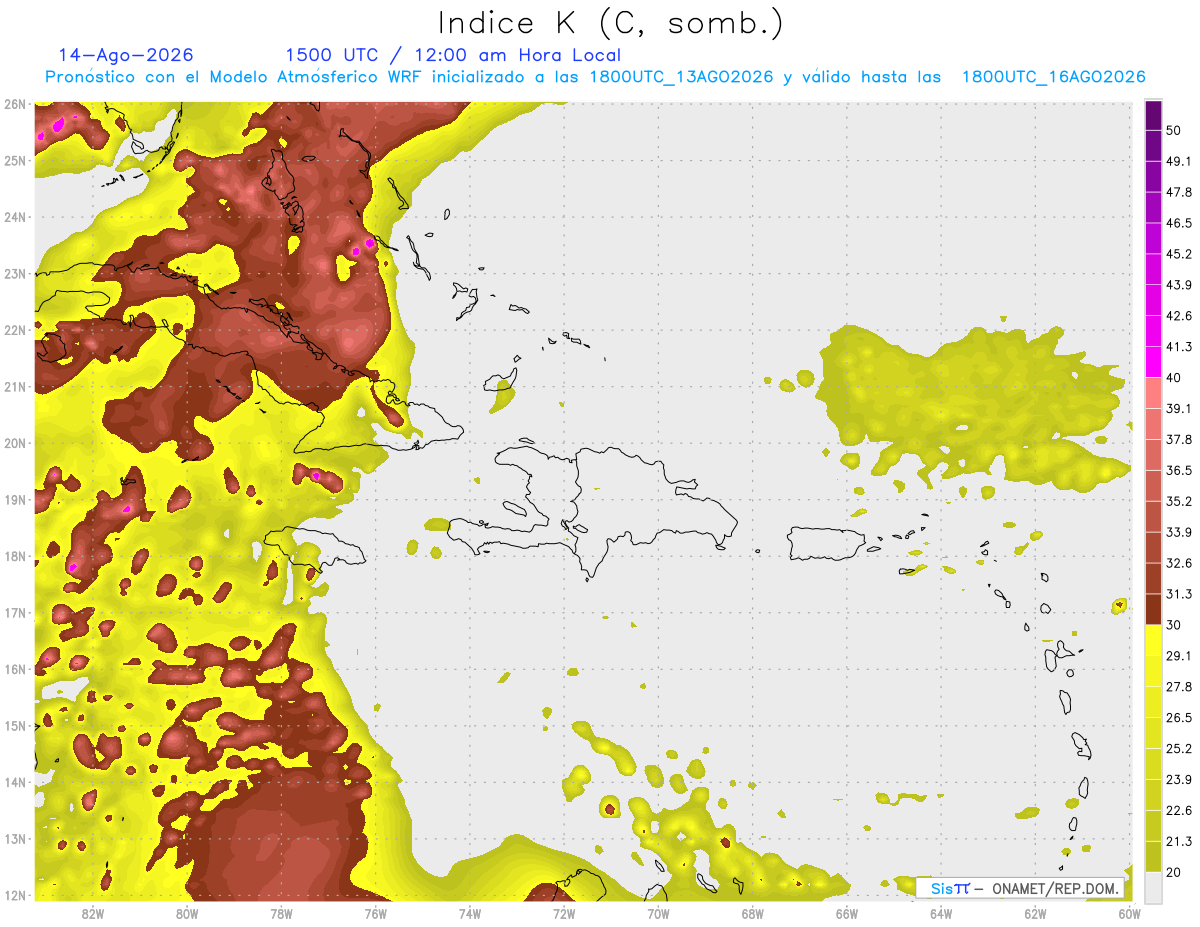
Task: Click the "60W" longitude axis label
Action: [1129, 913]
